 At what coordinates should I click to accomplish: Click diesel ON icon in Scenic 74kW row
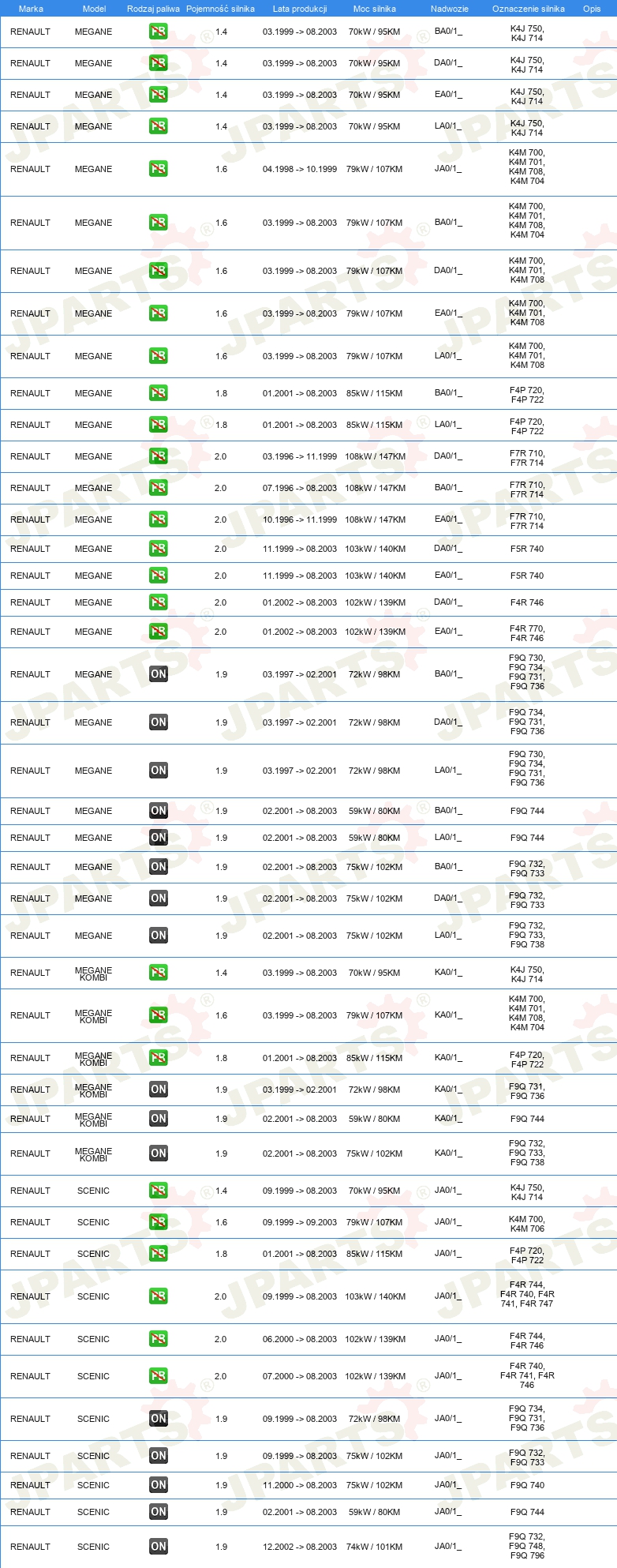pos(159,1547)
